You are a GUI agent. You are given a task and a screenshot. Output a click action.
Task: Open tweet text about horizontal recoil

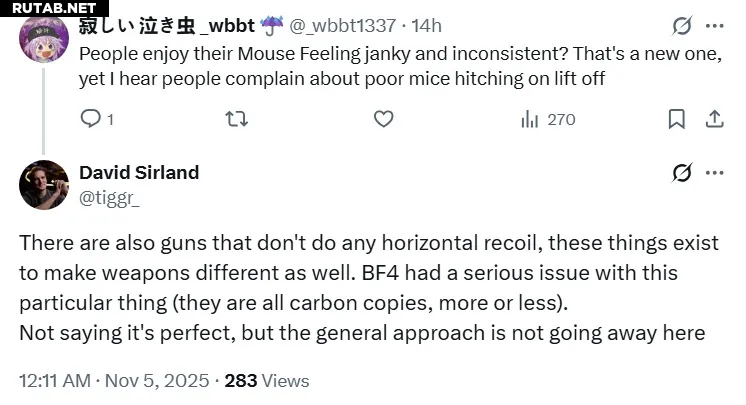coord(362,287)
